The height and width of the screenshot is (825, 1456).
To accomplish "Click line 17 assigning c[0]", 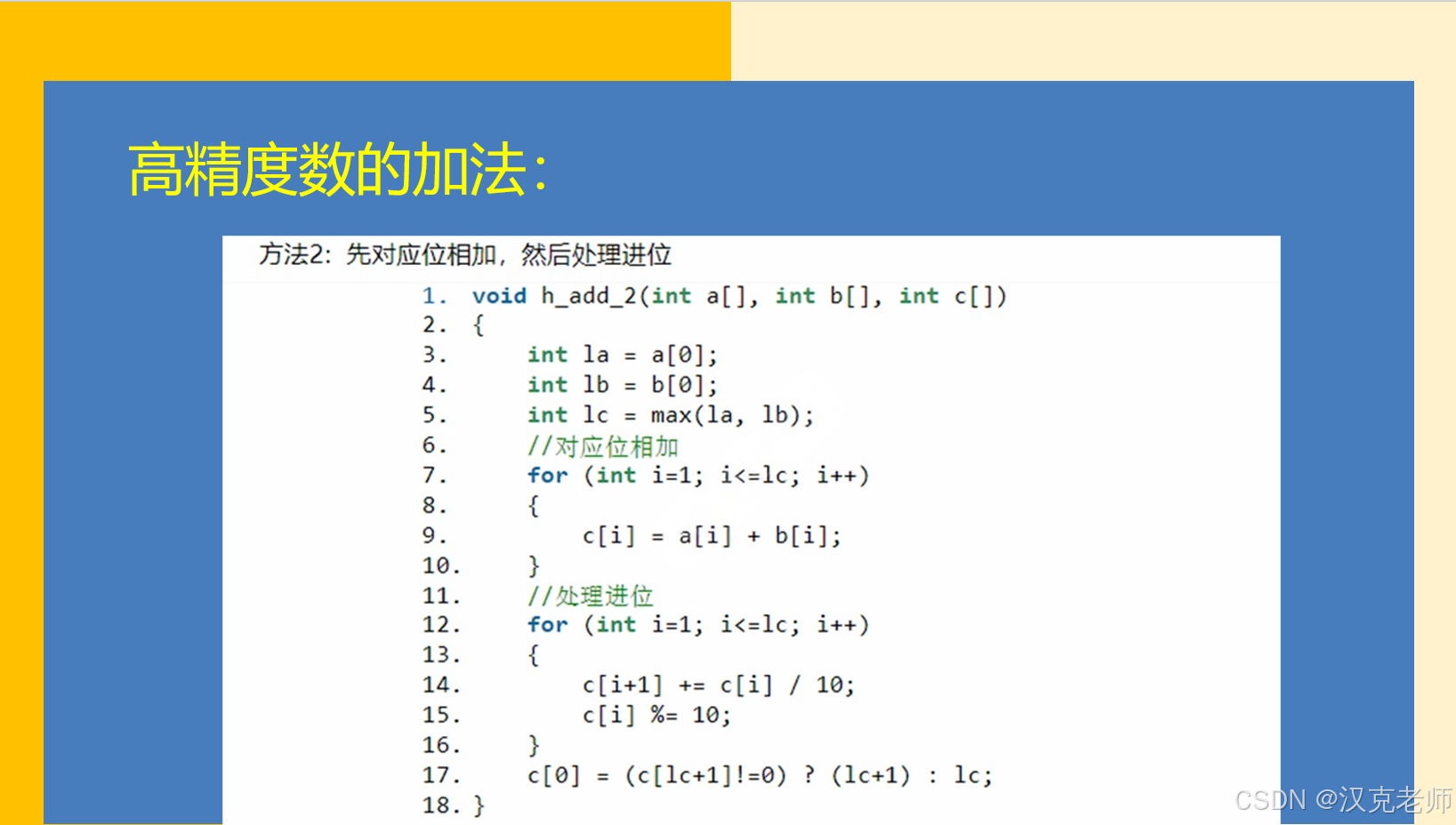I will 760,775.
